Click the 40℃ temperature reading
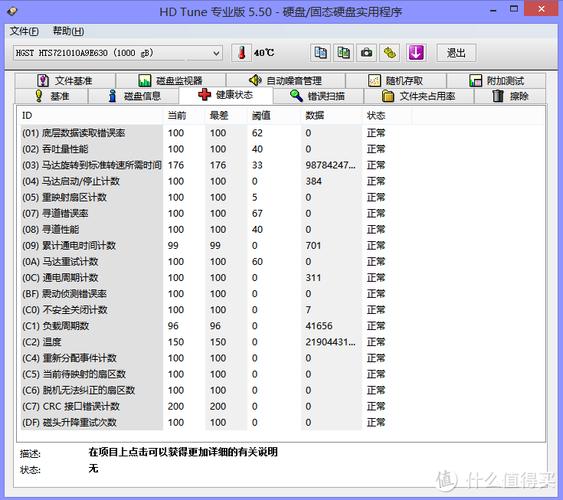Image resolution: width=563 pixels, height=500 pixels. (264, 53)
